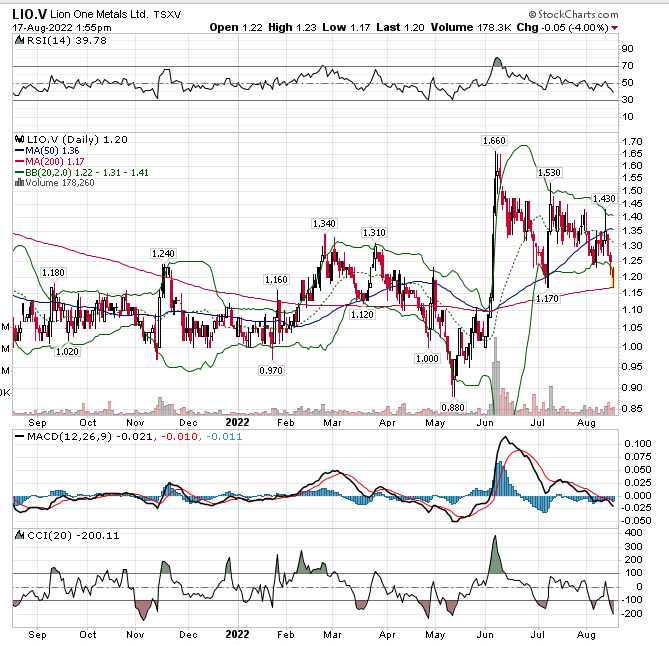The height and width of the screenshot is (646, 669).
Task: Click the Chg -0.05 (-4.00%) value
Action: [563, 28]
